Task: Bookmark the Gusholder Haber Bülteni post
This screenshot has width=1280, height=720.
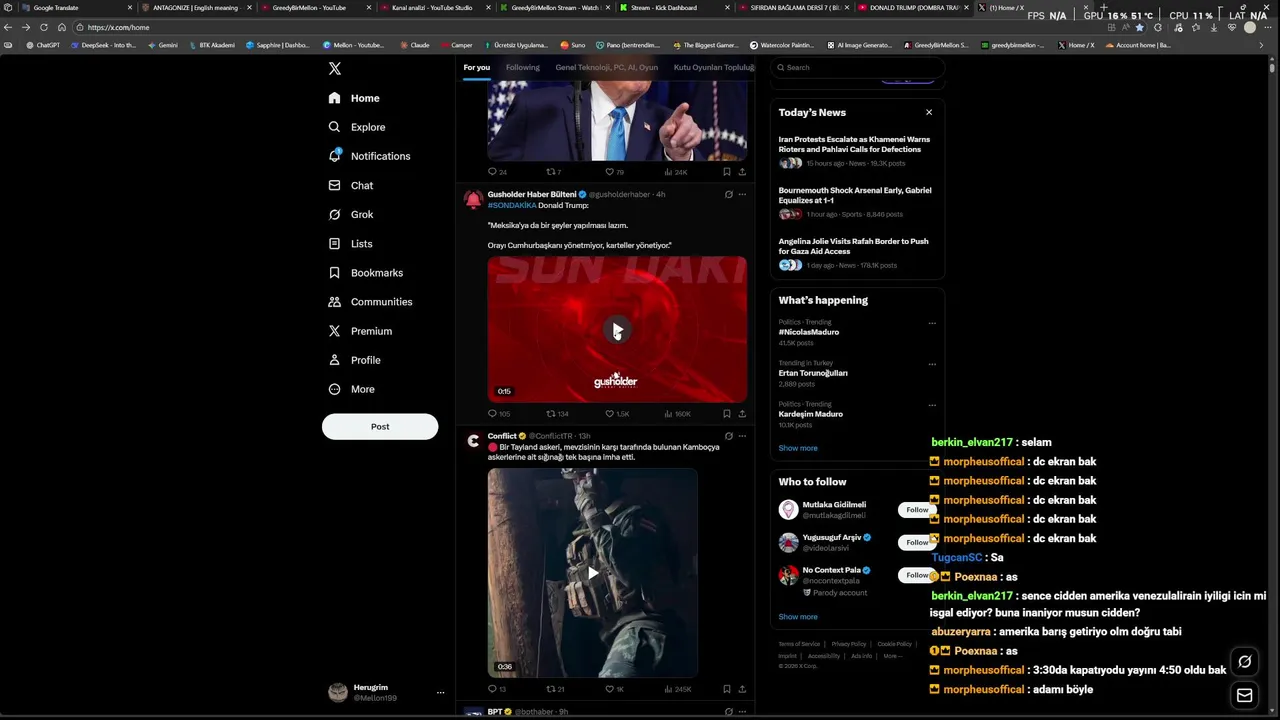Action: point(727,413)
